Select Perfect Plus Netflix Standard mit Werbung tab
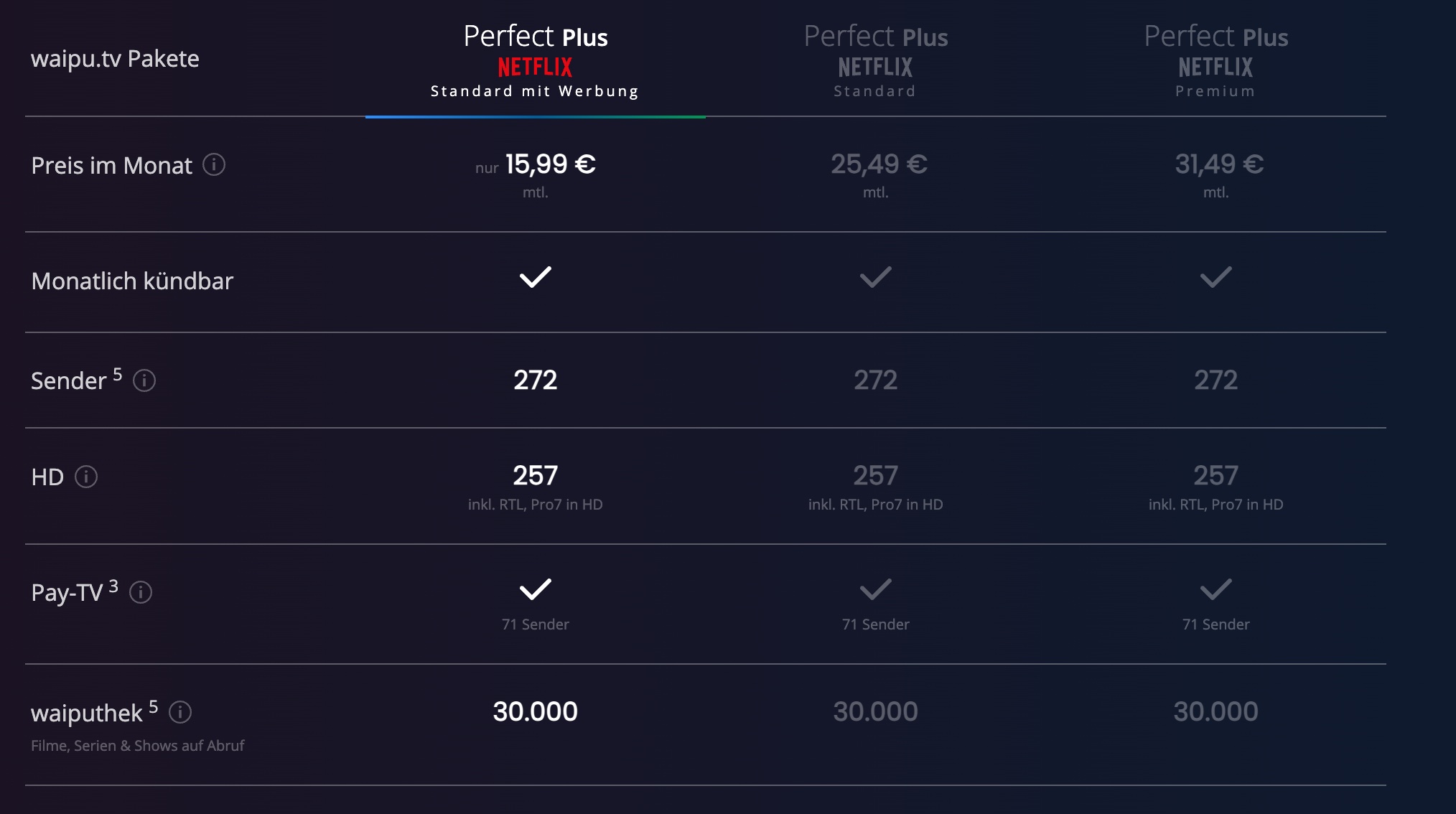Viewport: 1456px width, 814px height. pyautogui.click(x=535, y=60)
